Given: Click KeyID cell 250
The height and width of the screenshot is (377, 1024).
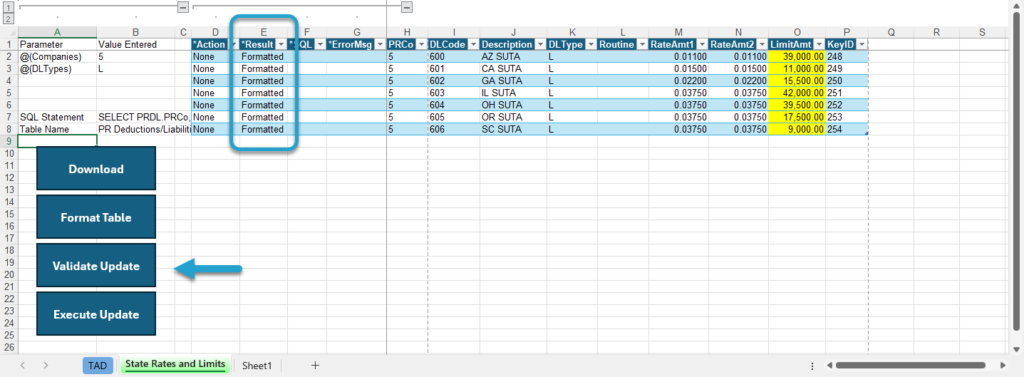Looking at the screenshot, I should pyautogui.click(x=847, y=81).
